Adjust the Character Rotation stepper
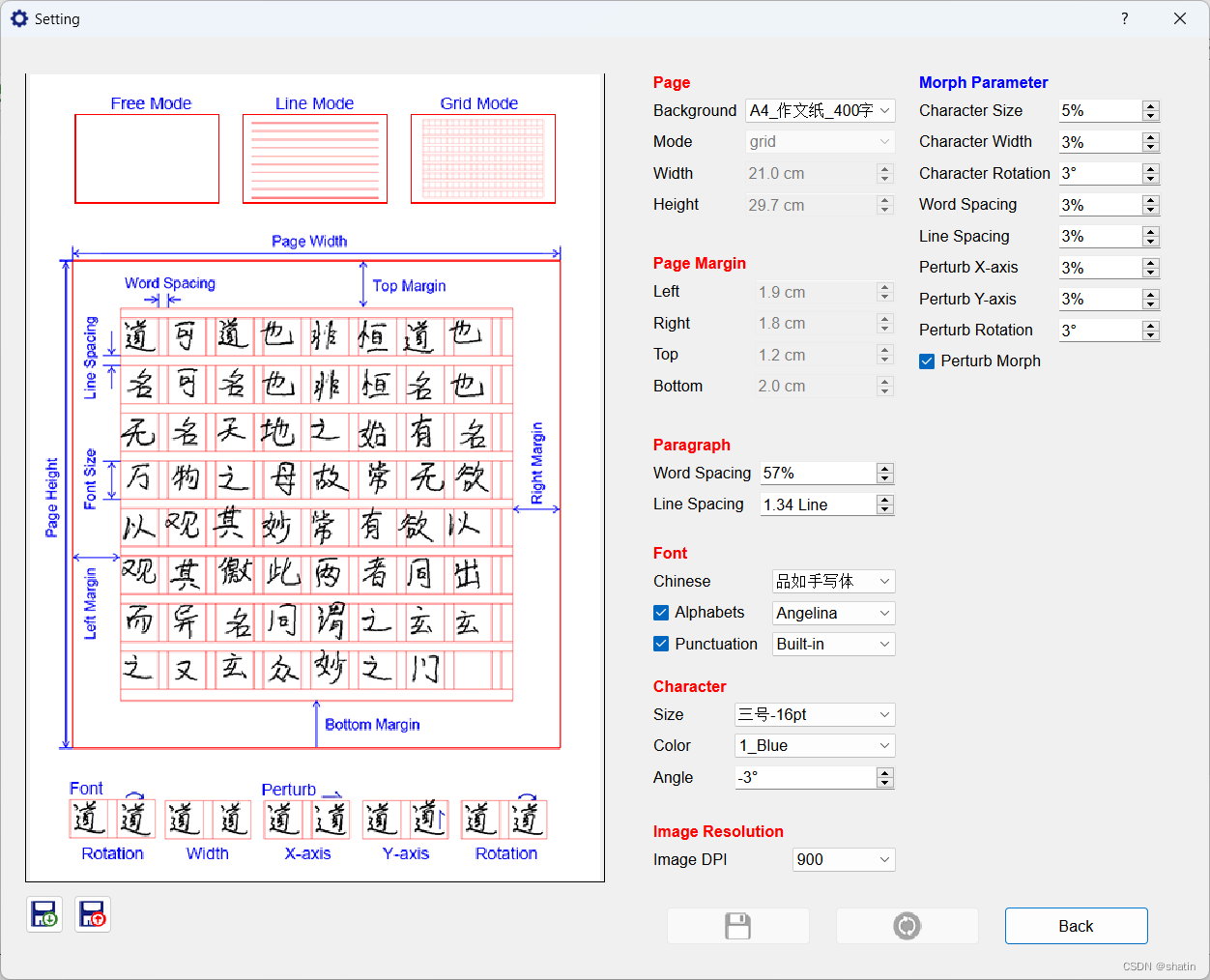Image resolution: width=1210 pixels, height=980 pixels. coord(1150,173)
